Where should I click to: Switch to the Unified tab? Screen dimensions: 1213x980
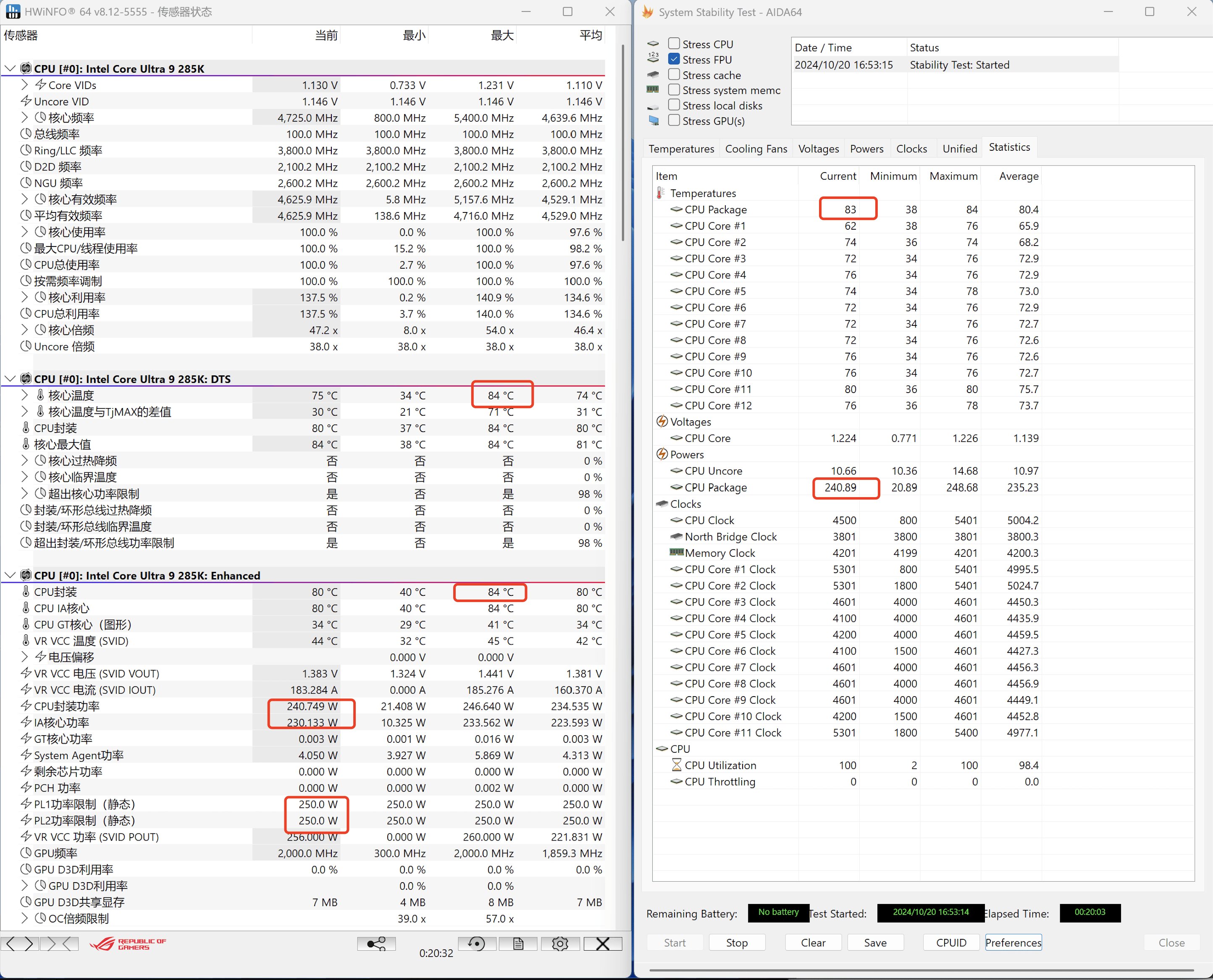(959, 149)
